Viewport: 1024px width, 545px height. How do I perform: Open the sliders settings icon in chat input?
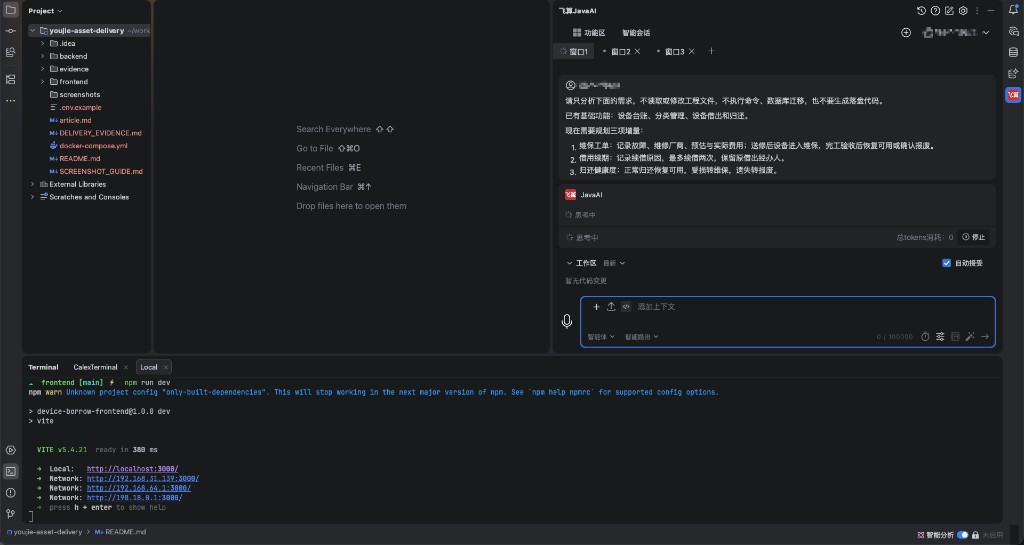[x=940, y=337]
